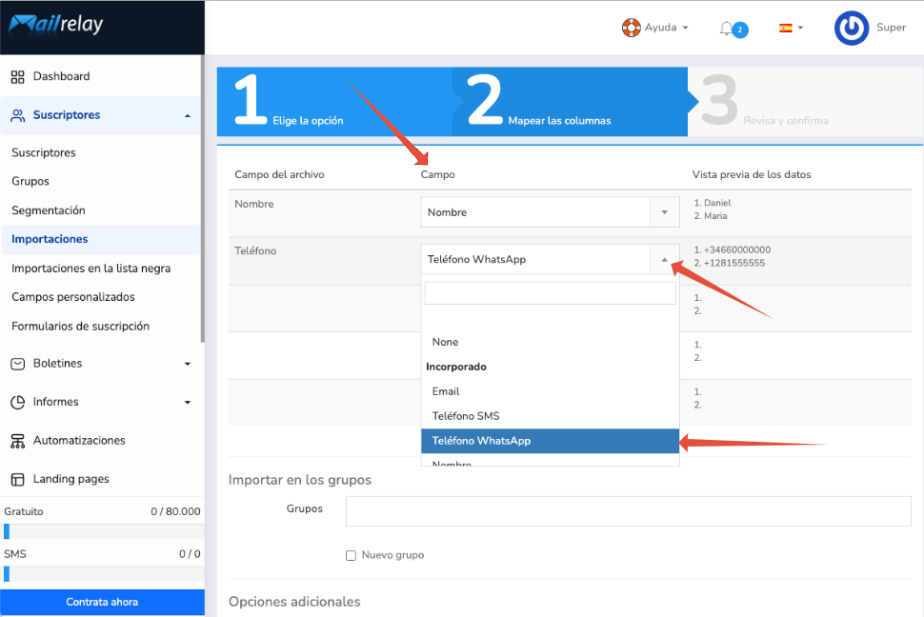Click the Contrata ahora button
Viewport: 924px width, 617px height.
(x=102, y=602)
